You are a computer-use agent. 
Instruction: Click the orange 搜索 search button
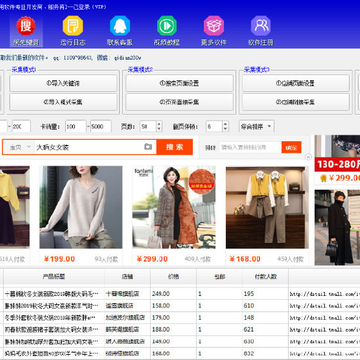[175, 147]
